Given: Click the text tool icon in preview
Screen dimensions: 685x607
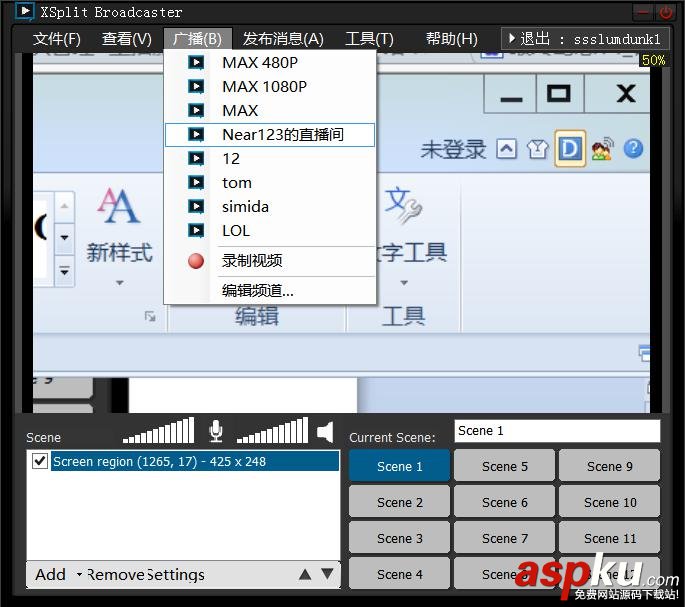Looking at the screenshot, I should pos(404,205).
